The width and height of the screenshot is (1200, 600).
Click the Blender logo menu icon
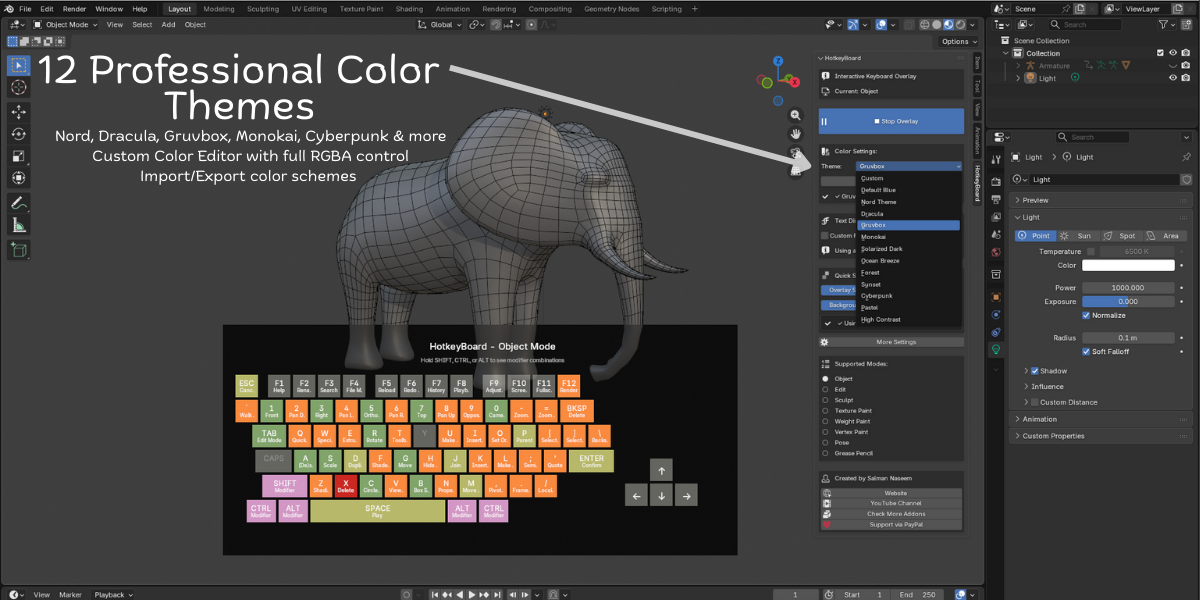coord(8,8)
